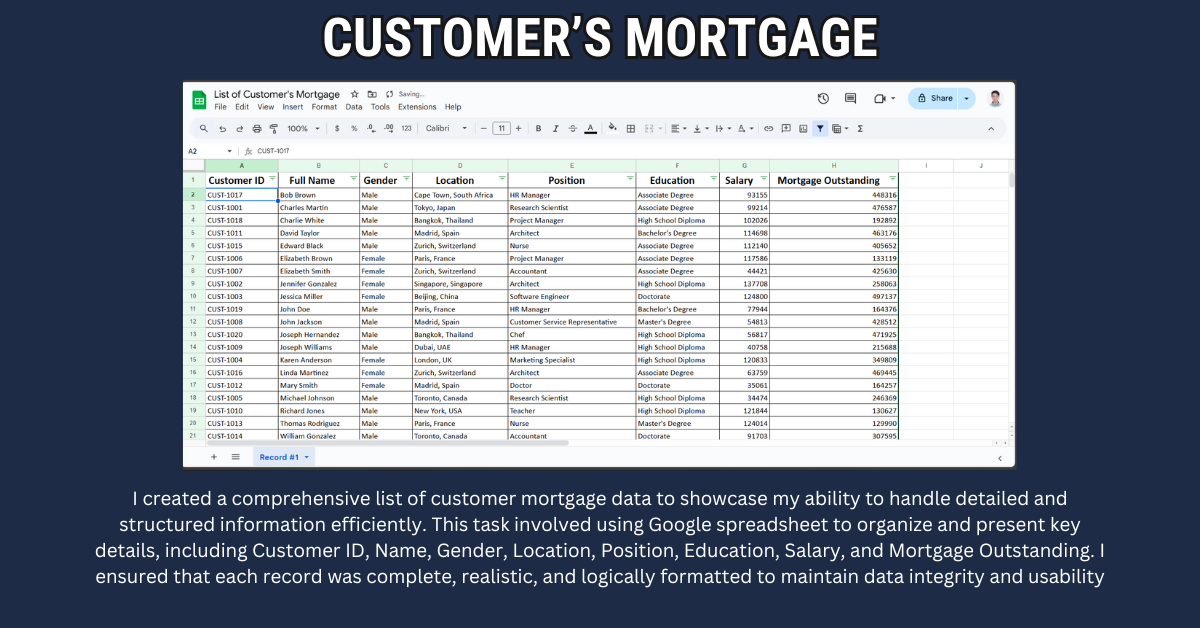Decrease font size with minus button
The height and width of the screenshot is (628, 1200).
pos(484,128)
